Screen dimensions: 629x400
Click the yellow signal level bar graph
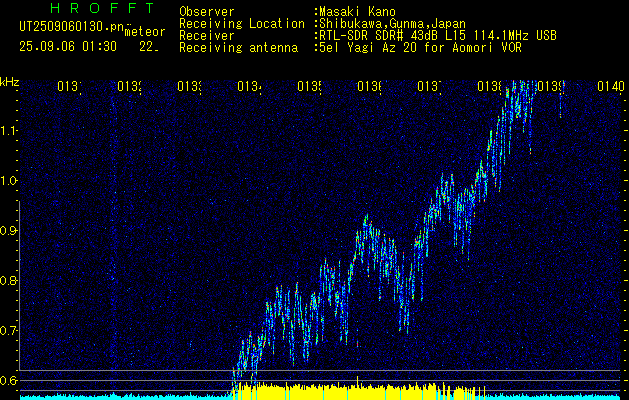(x=359, y=390)
